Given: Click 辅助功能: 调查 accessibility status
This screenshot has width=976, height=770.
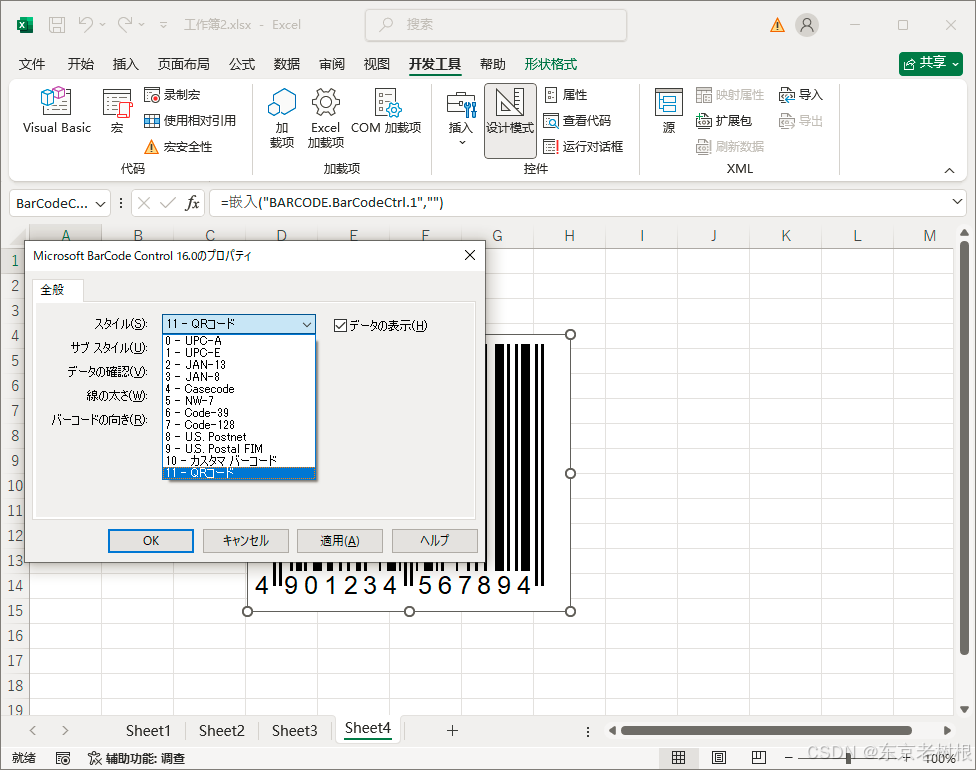Looking at the screenshot, I should [137, 758].
